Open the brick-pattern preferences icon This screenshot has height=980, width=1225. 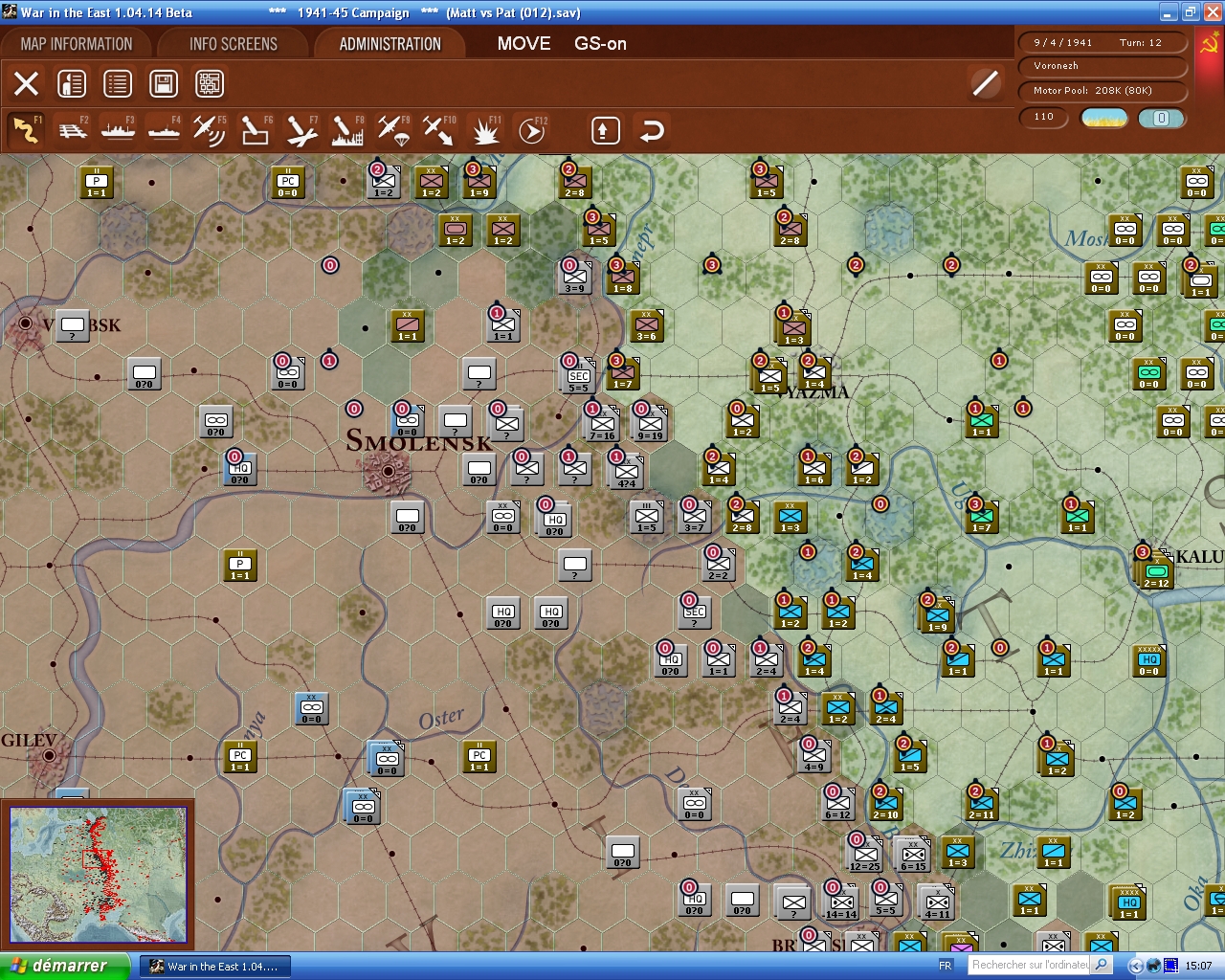pos(210,84)
